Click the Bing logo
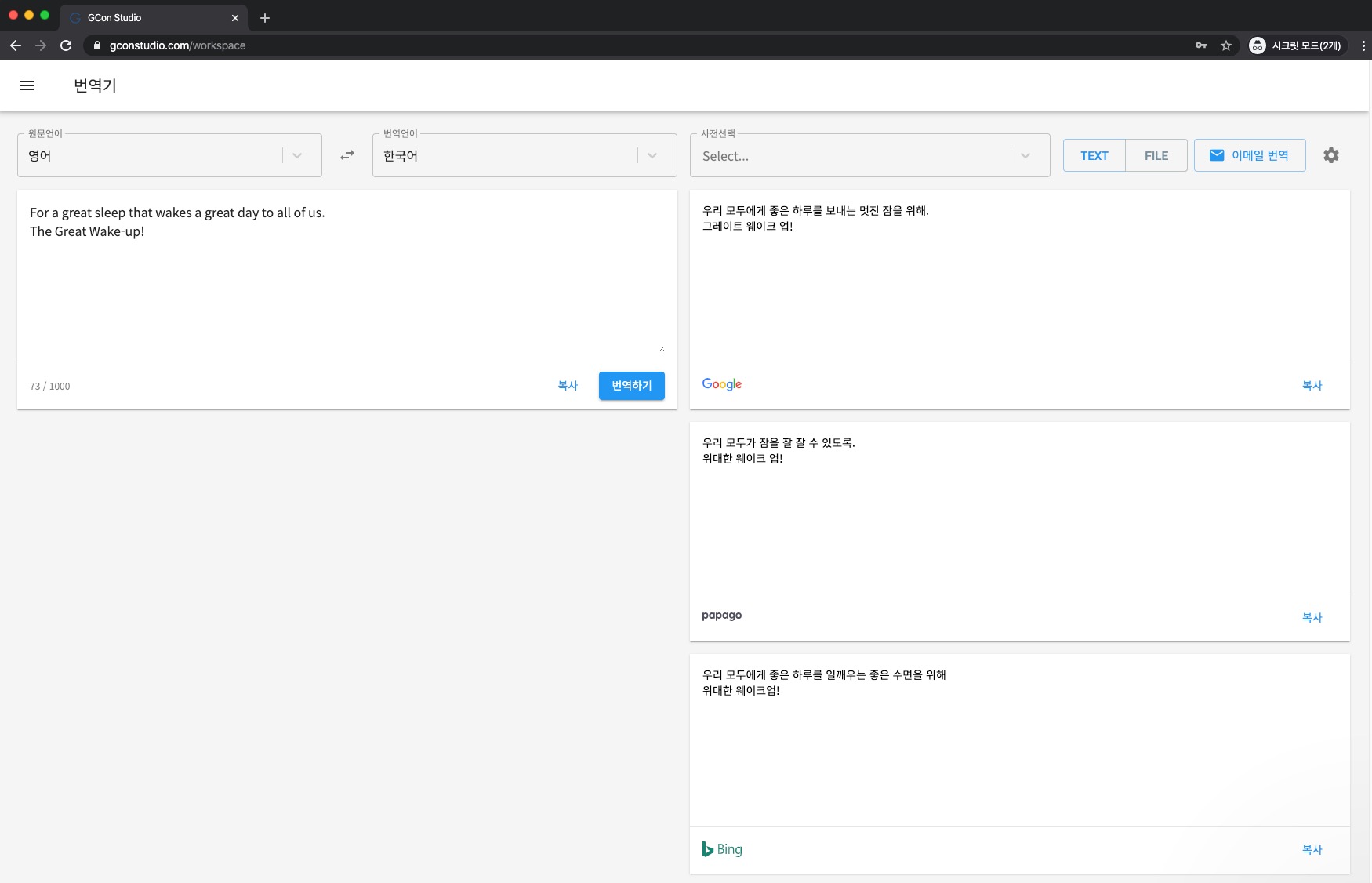Screen dimensions: 1372x883 click(x=722, y=849)
